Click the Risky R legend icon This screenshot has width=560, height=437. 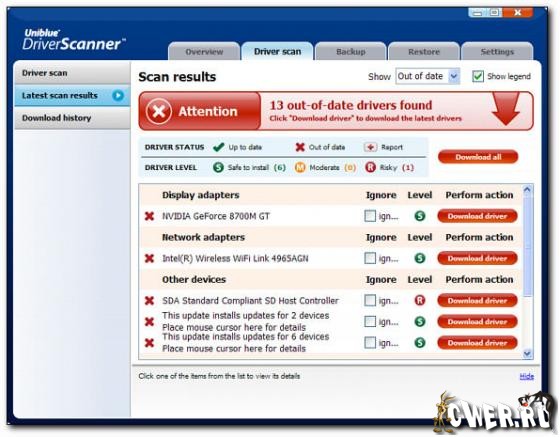click(x=370, y=167)
